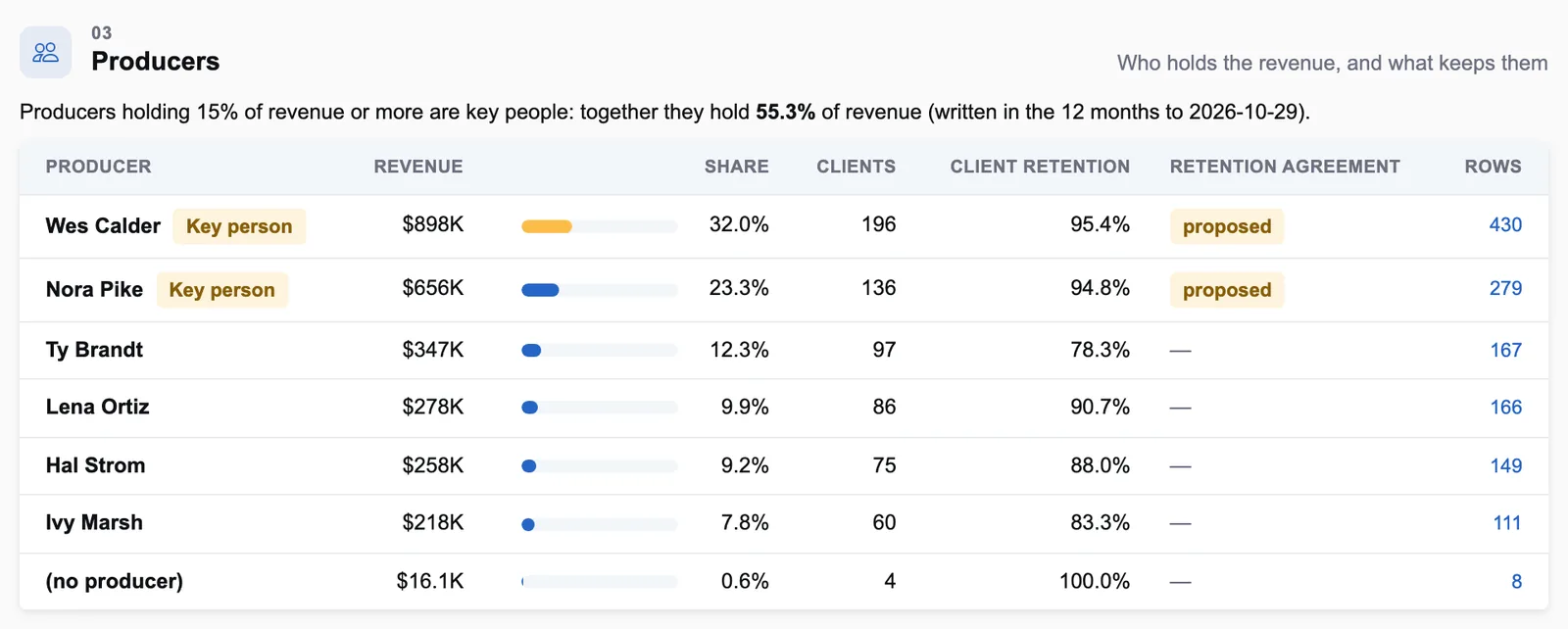1568x629 pixels.
Task: Click the CLIENTS column header
Action: pos(857,167)
